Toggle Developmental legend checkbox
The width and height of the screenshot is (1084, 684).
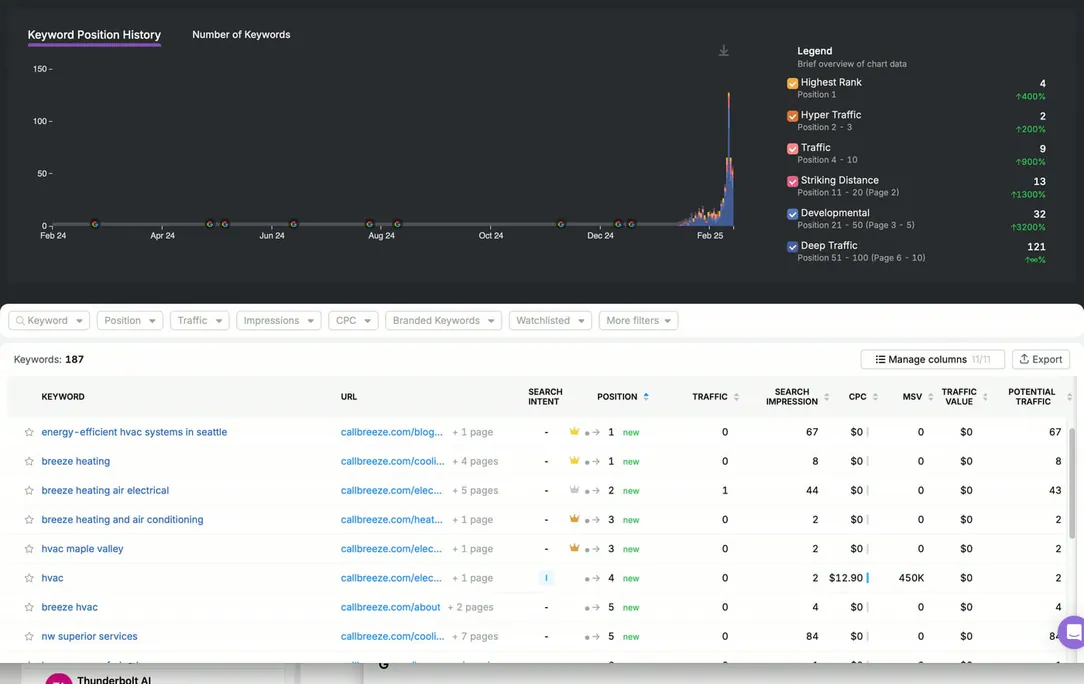pyautogui.click(x=792, y=214)
